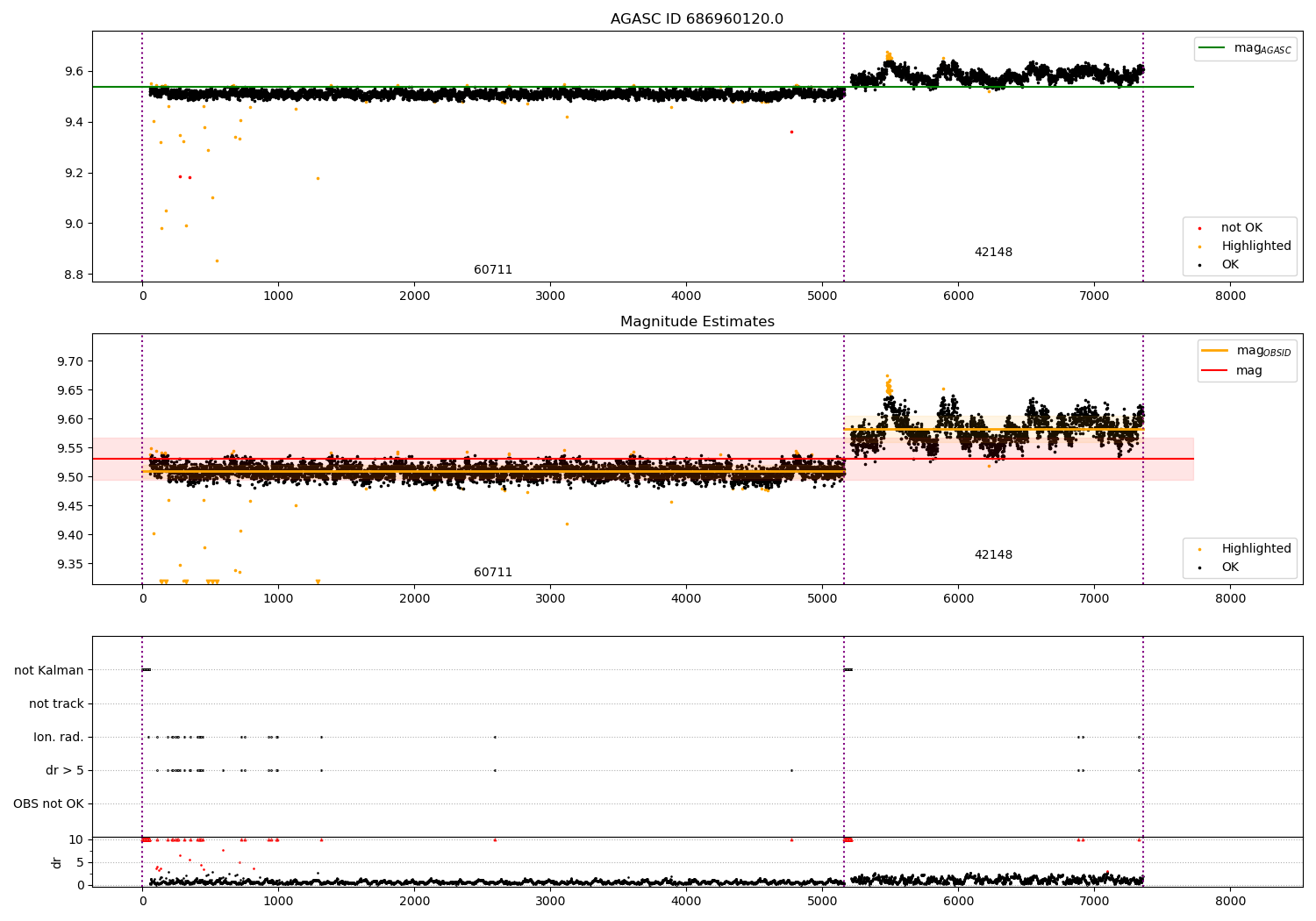Select the mag AGASC legend entry in top plot

(x=1246, y=48)
